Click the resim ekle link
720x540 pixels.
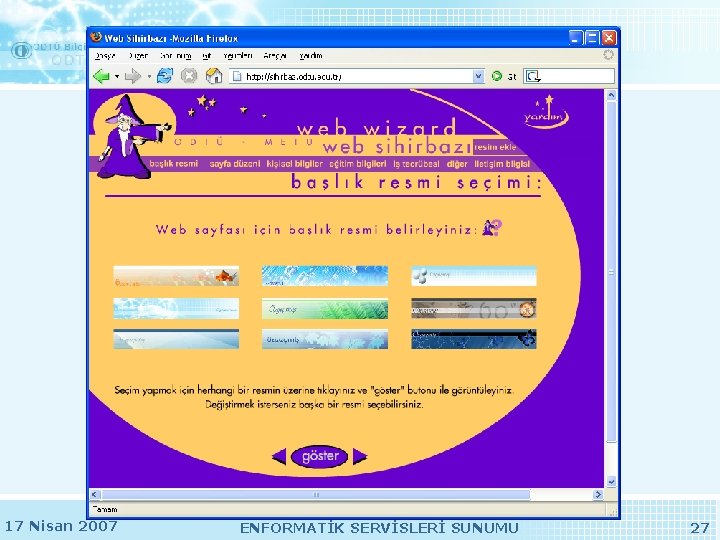(x=495, y=147)
